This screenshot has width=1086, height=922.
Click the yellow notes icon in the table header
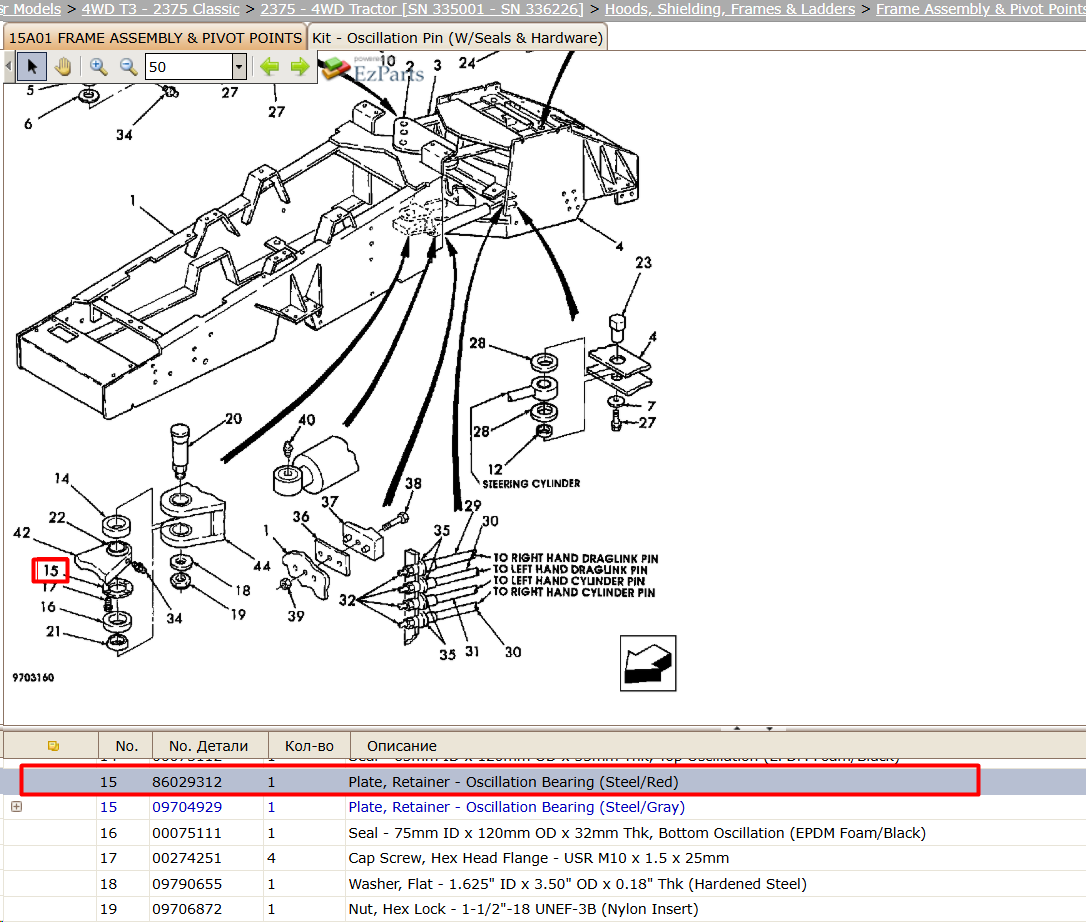(x=53, y=746)
